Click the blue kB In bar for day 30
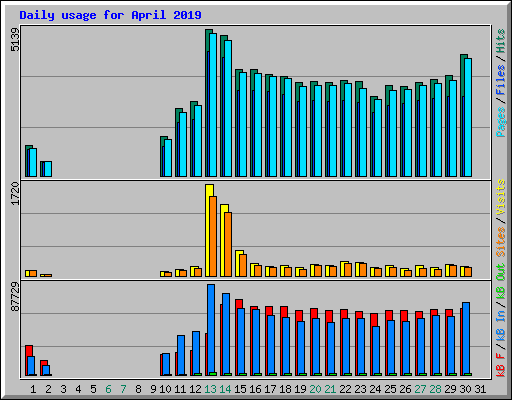Viewport: 512px width, 400px height. [466, 339]
